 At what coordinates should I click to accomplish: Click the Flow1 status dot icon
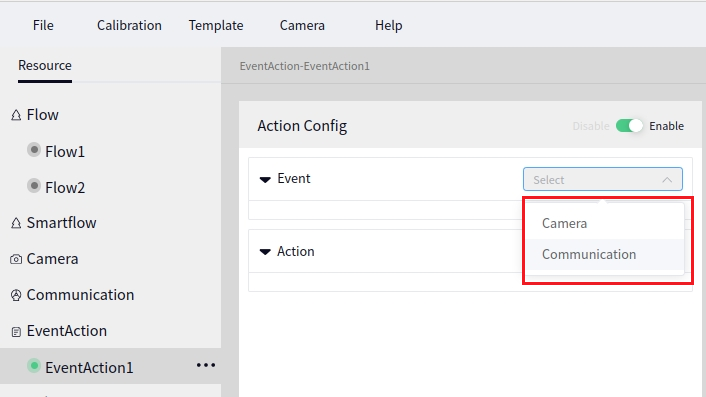[34, 149]
